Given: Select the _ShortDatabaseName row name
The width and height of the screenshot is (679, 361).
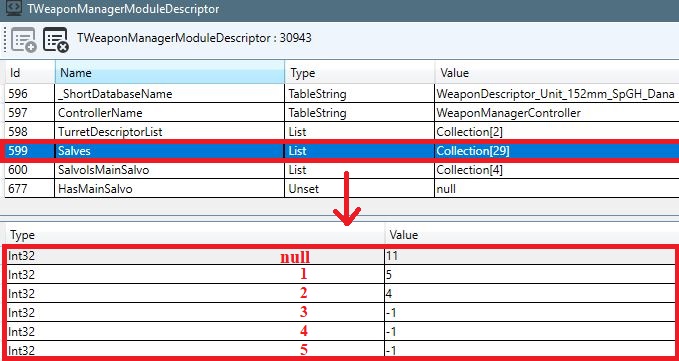Looking at the screenshot, I should pos(170,93).
